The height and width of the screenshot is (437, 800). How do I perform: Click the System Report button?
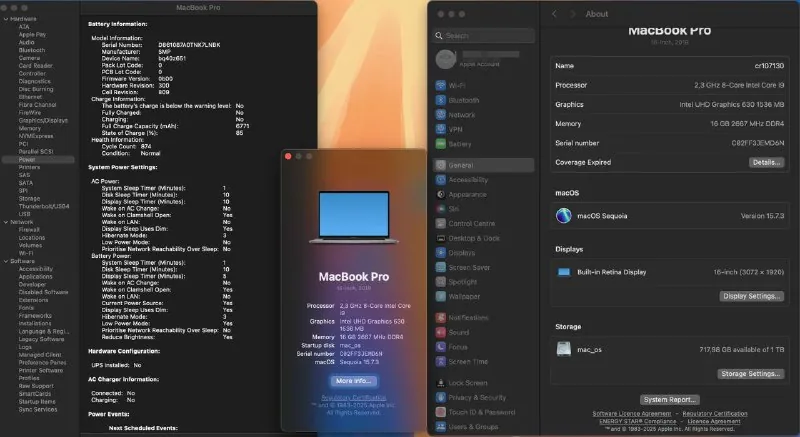[x=669, y=399]
